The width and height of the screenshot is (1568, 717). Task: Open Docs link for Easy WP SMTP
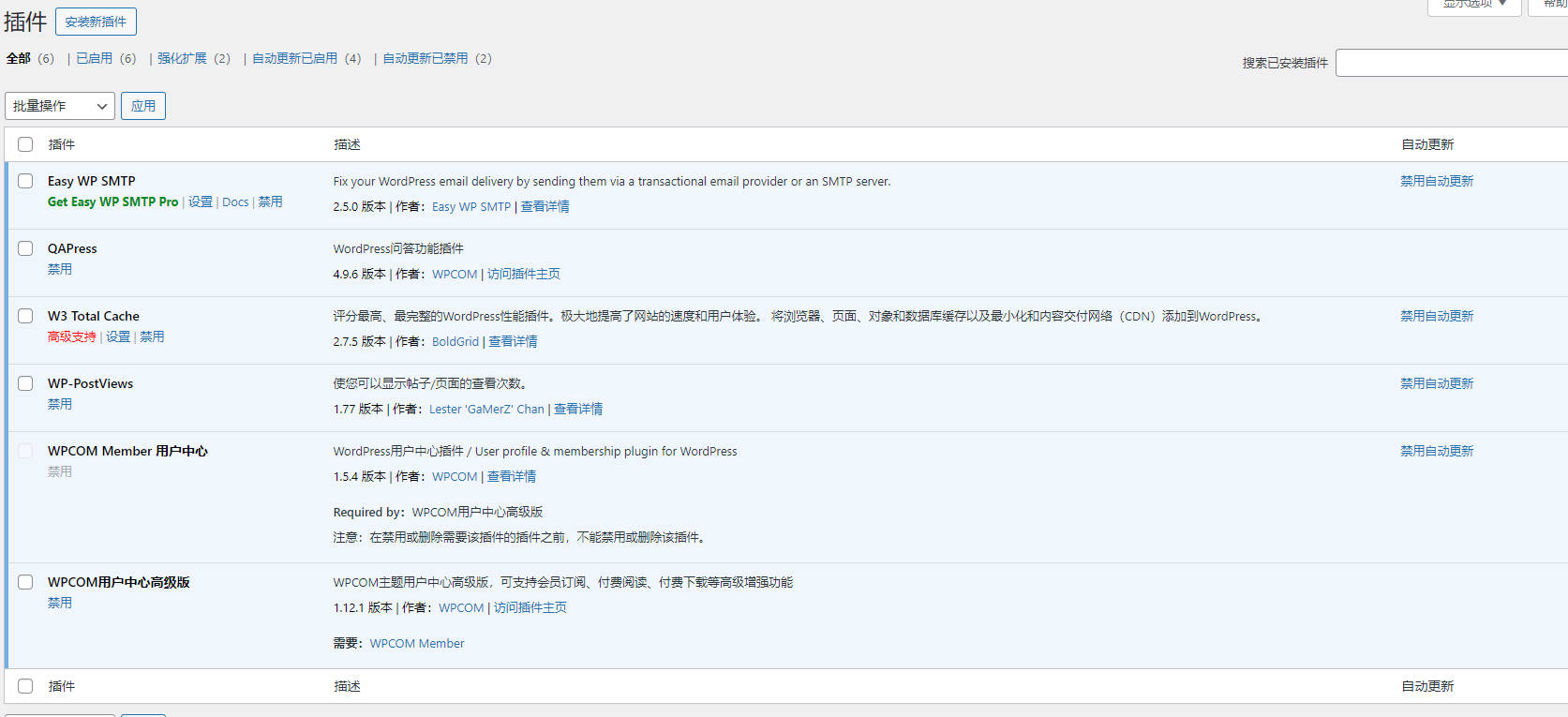tap(235, 202)
